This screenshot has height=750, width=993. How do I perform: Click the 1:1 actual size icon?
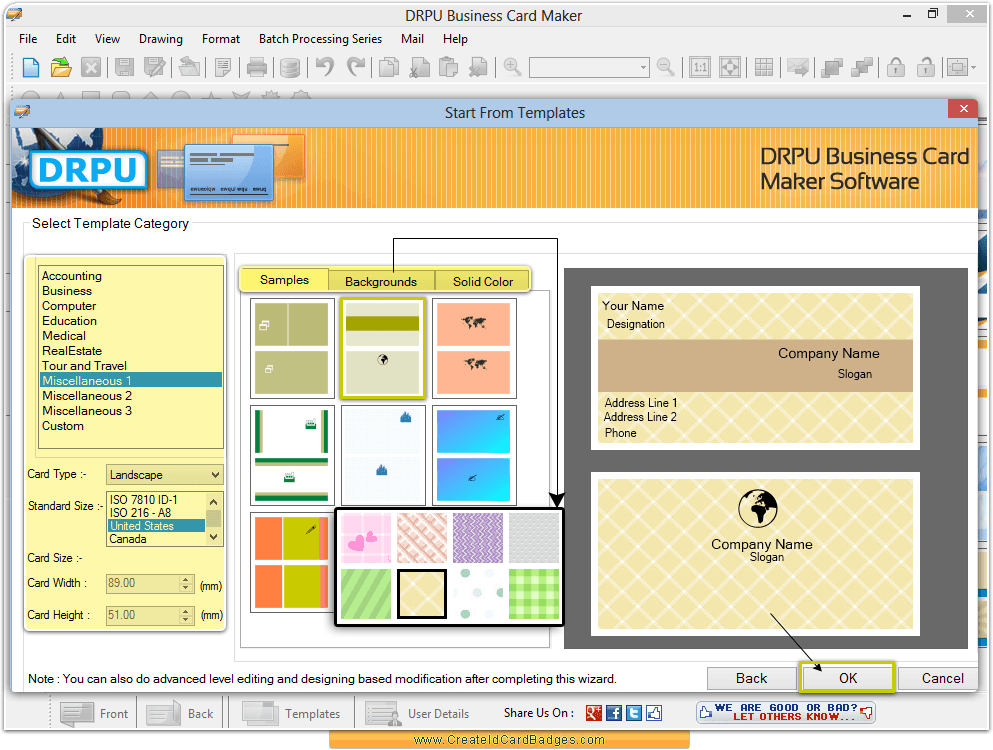[700, 67]
